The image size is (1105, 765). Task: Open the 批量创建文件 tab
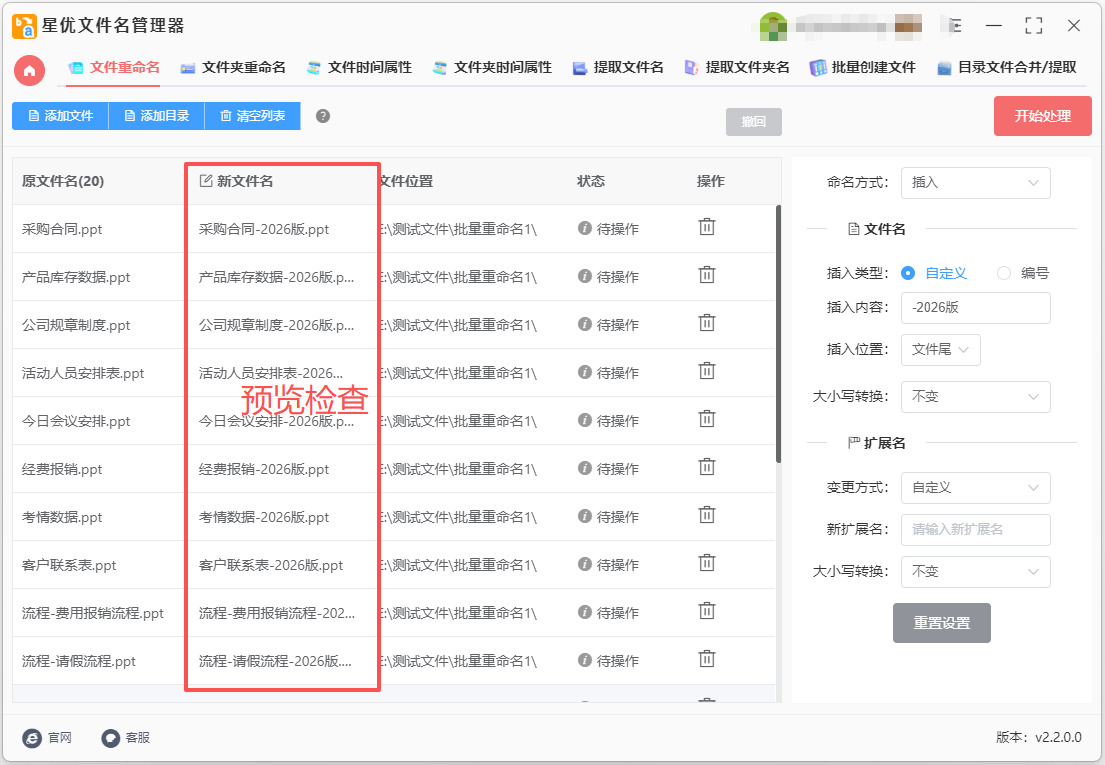(863, 68)
